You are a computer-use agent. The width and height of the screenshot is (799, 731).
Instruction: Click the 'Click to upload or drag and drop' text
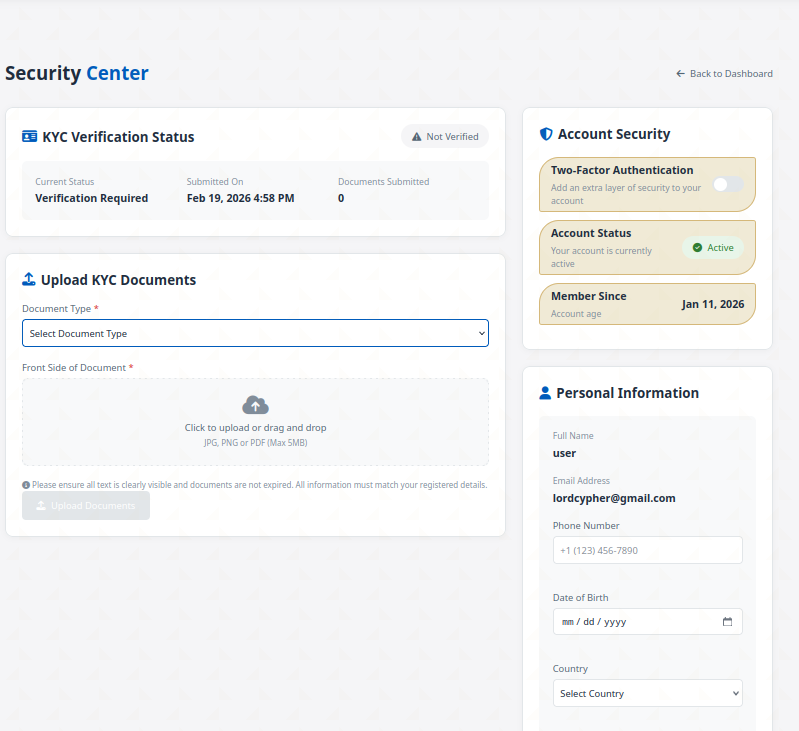(255, 428)
